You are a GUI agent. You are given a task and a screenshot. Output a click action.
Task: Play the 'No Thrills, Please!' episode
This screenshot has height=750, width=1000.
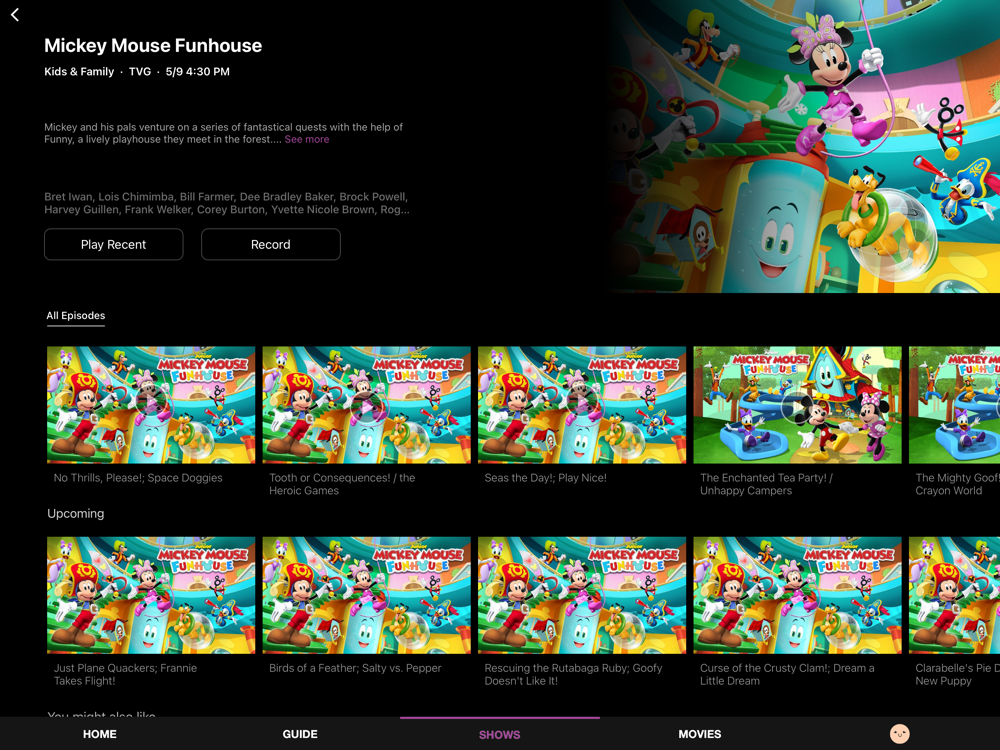coord(151,405)
